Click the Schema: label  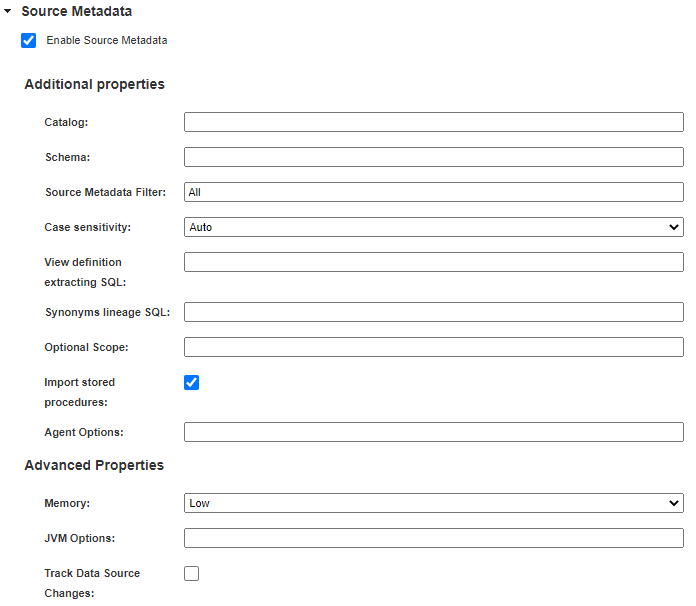pos(67,157)
